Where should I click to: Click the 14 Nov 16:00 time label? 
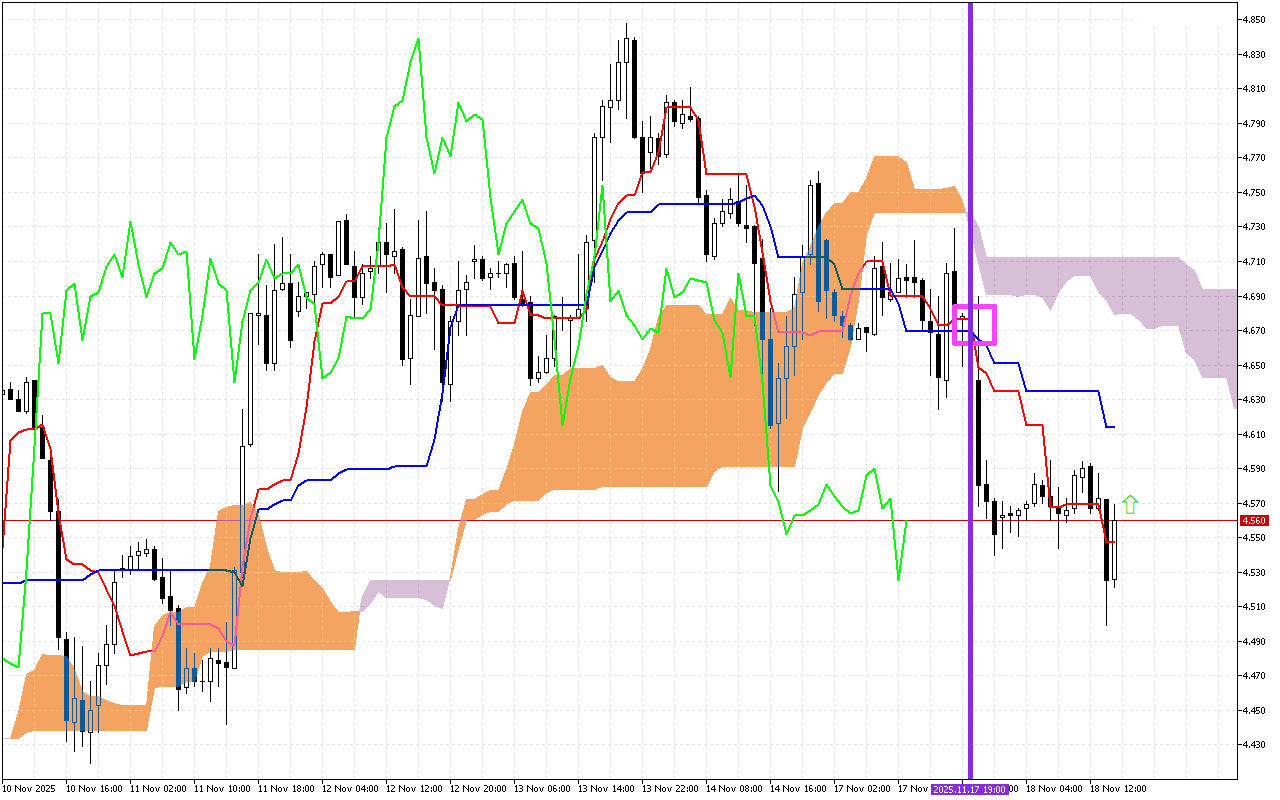(x=802, y=789)
